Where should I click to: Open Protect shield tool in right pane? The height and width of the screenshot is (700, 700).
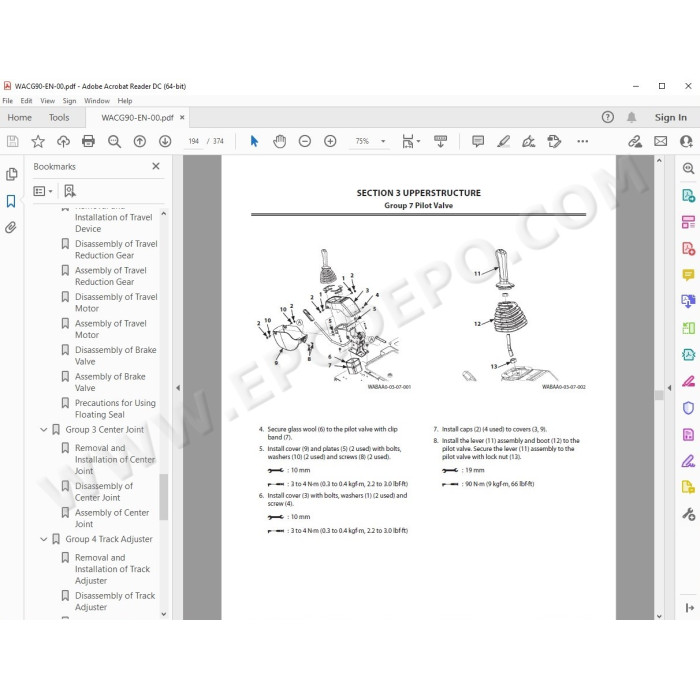coord(688,408)
